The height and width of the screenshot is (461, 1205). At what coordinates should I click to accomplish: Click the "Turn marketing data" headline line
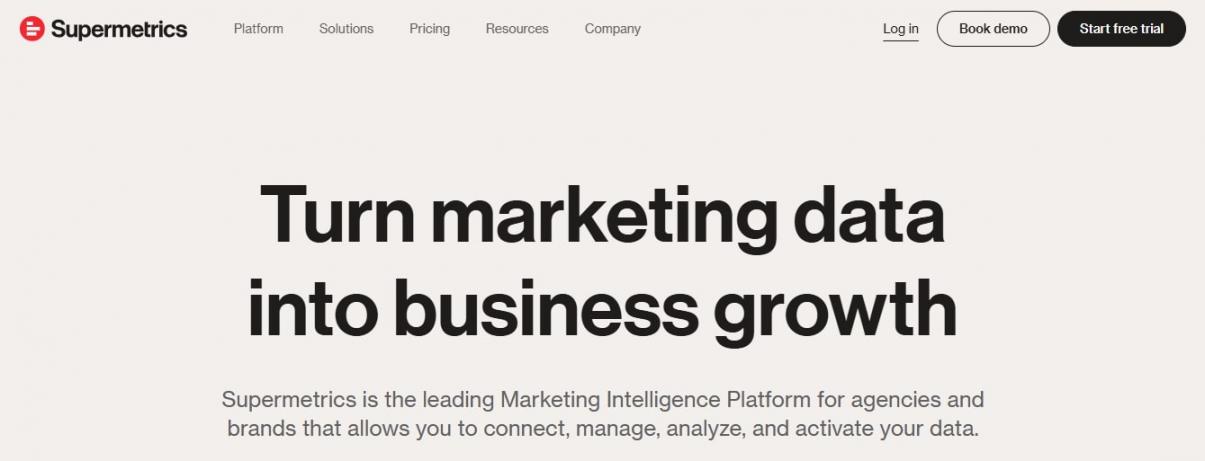click(601, 215)
